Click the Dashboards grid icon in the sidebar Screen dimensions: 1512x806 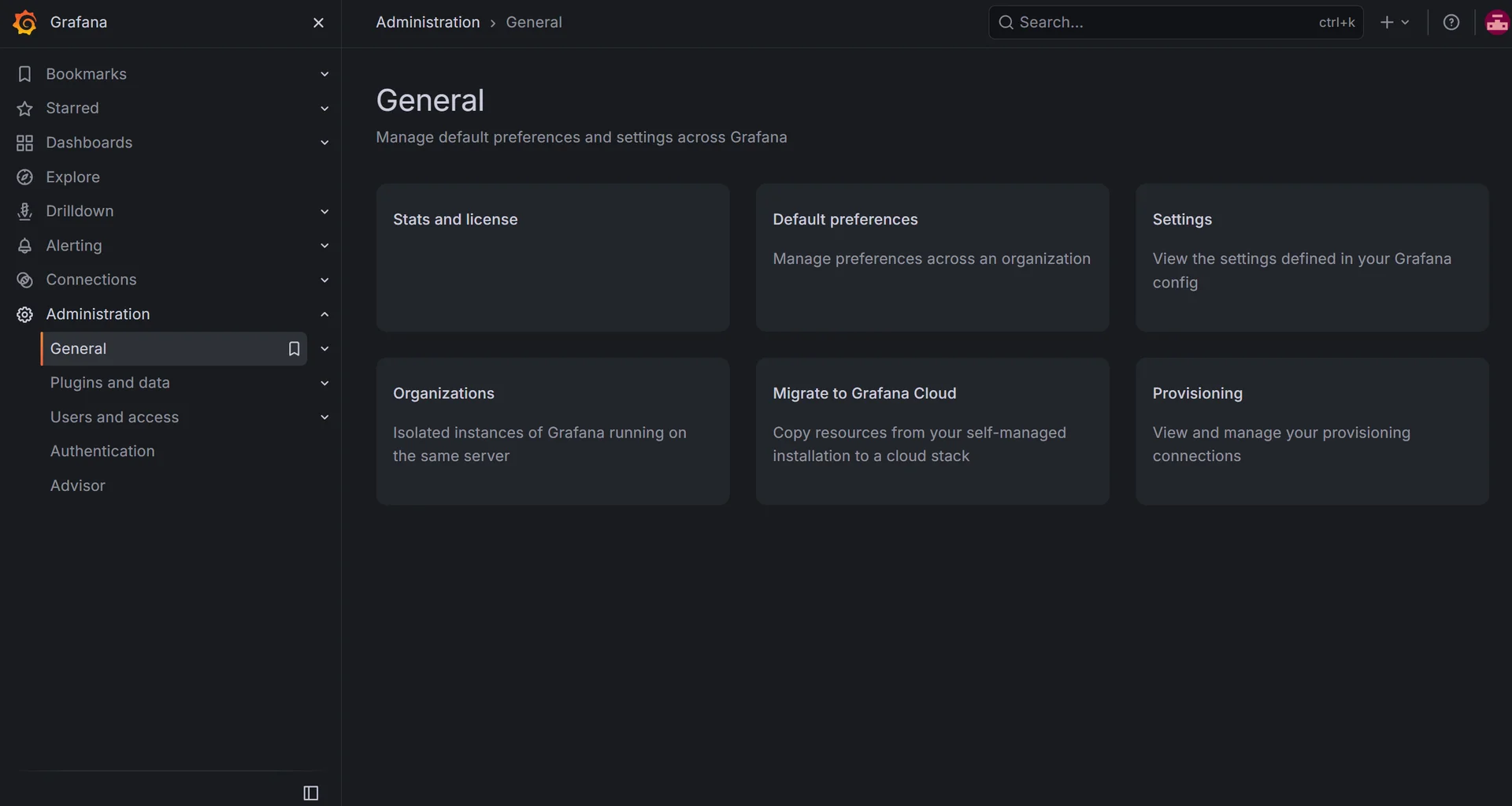coord(24,143)
